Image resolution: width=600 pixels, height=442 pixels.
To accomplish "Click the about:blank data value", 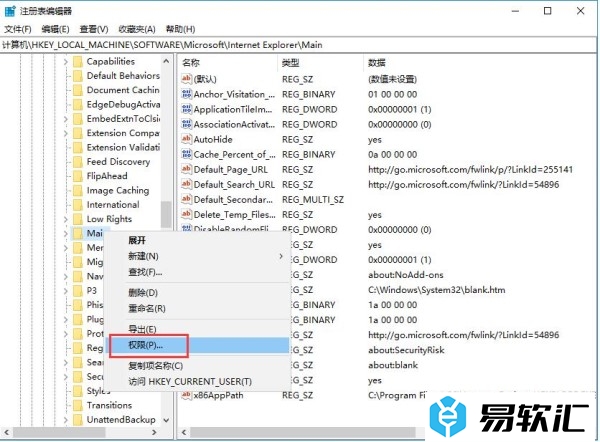I will [x=393, y=365].
